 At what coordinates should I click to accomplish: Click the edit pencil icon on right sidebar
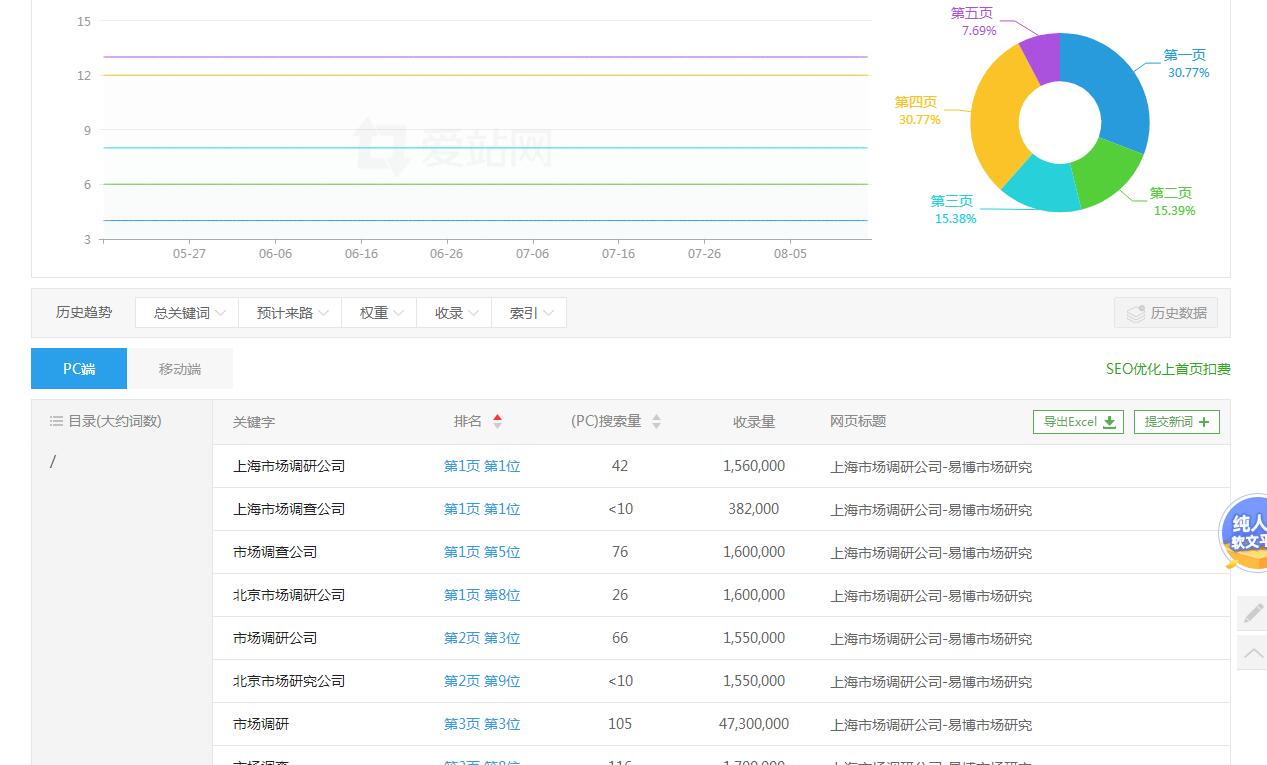1252,612
